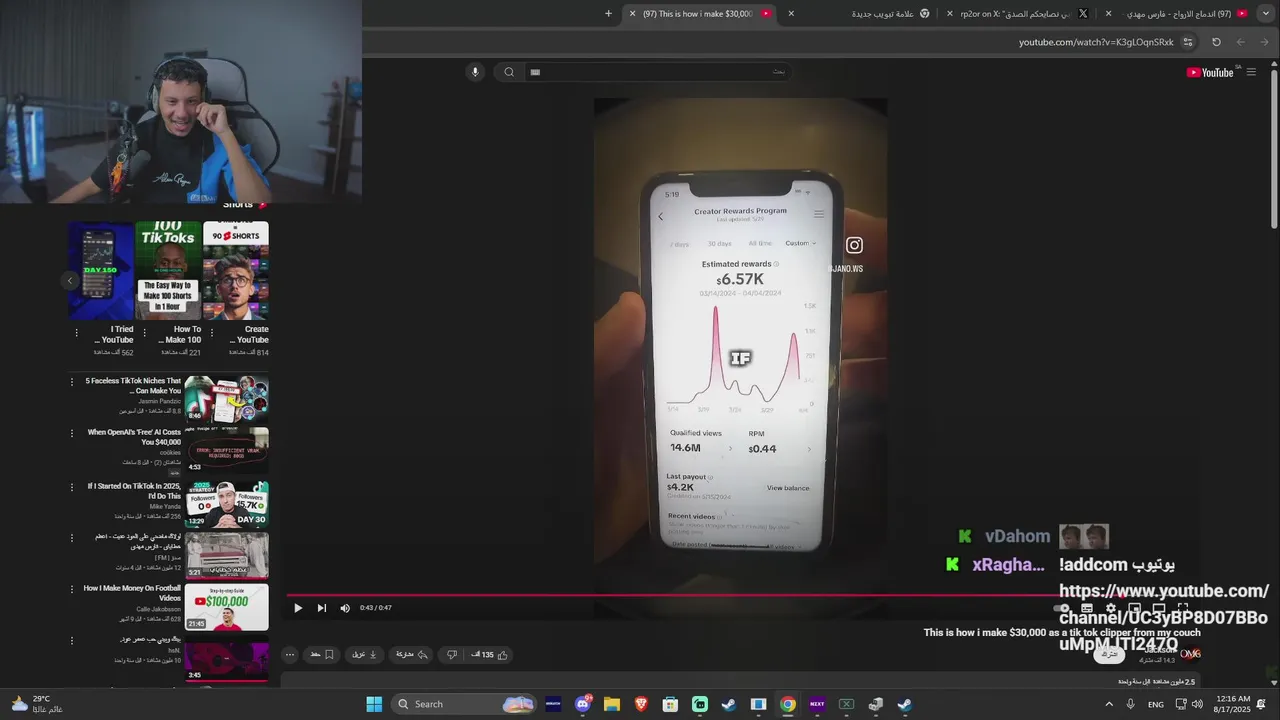
Task: Open video settings gear icon
Action: pos(1110,608)
